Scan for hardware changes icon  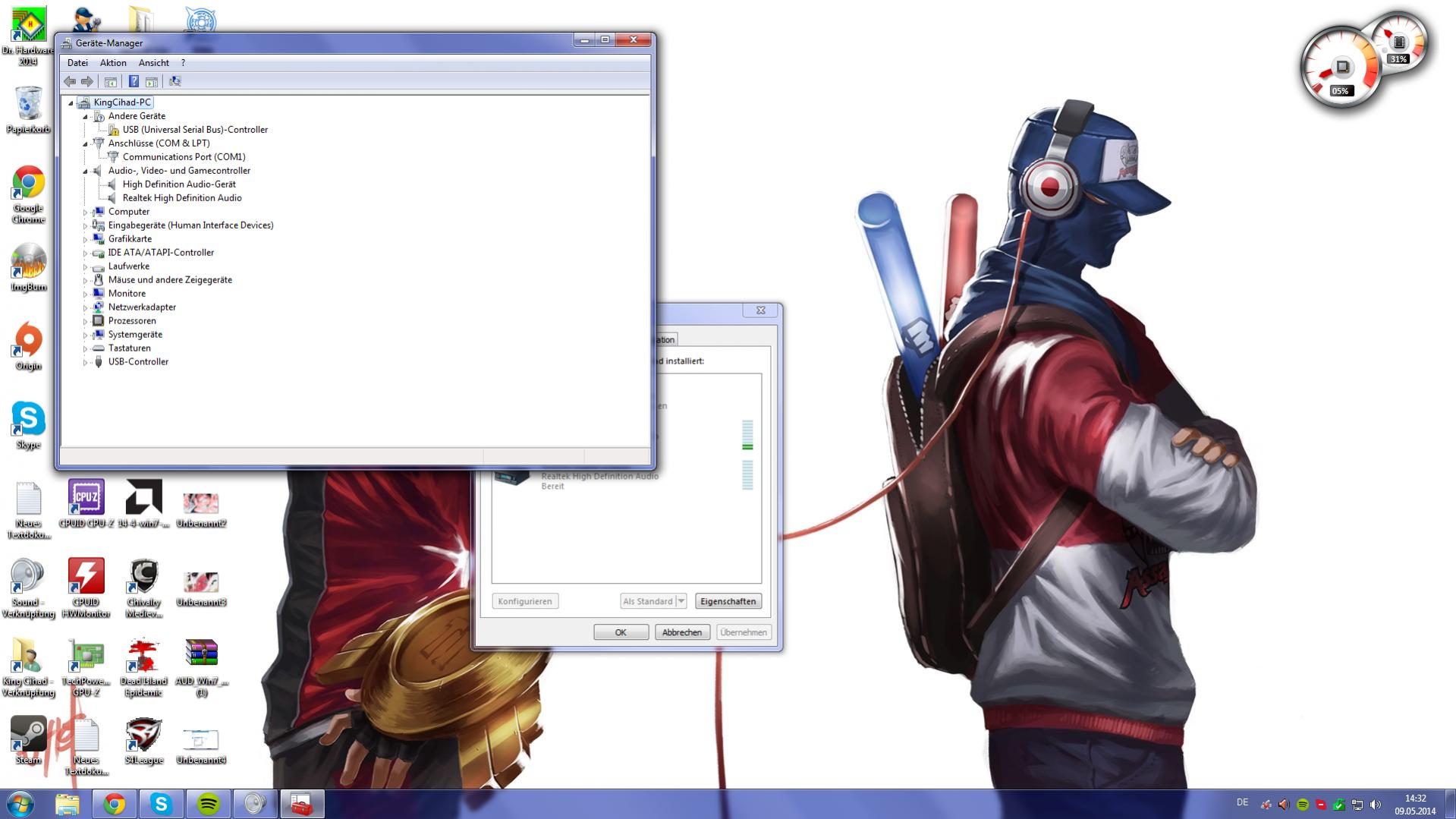click(x=175, y=81)
